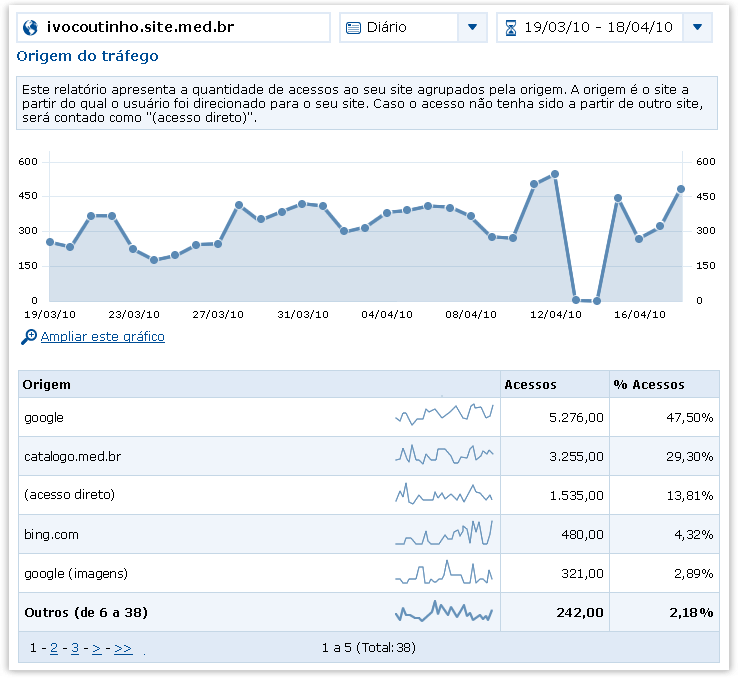Click the 12/04/10 peak data point on the chart
The width and height of the screenshot is (738, 678).
555,174
